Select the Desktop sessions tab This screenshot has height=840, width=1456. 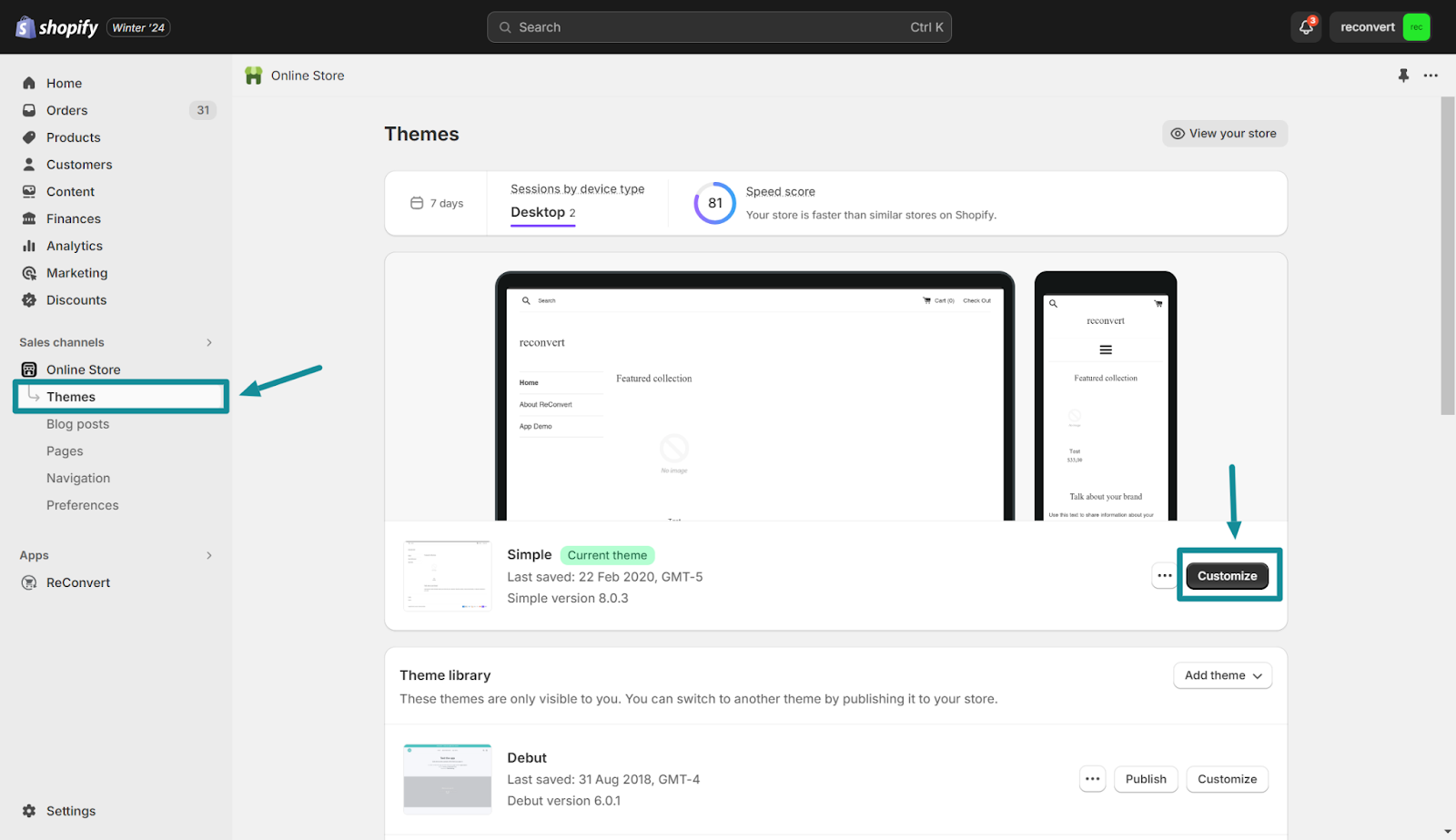point(543,213)
